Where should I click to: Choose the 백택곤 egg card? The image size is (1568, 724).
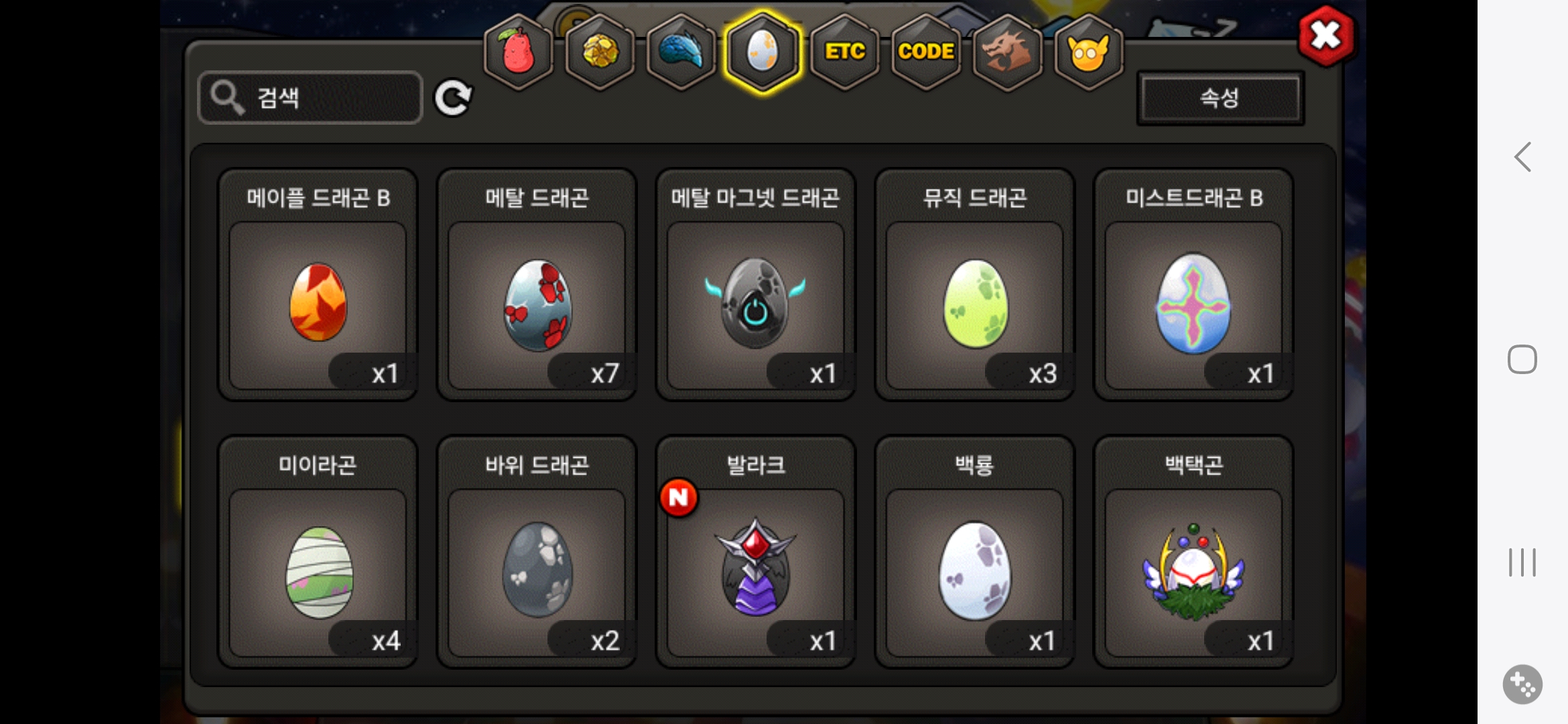point(1193,552)
